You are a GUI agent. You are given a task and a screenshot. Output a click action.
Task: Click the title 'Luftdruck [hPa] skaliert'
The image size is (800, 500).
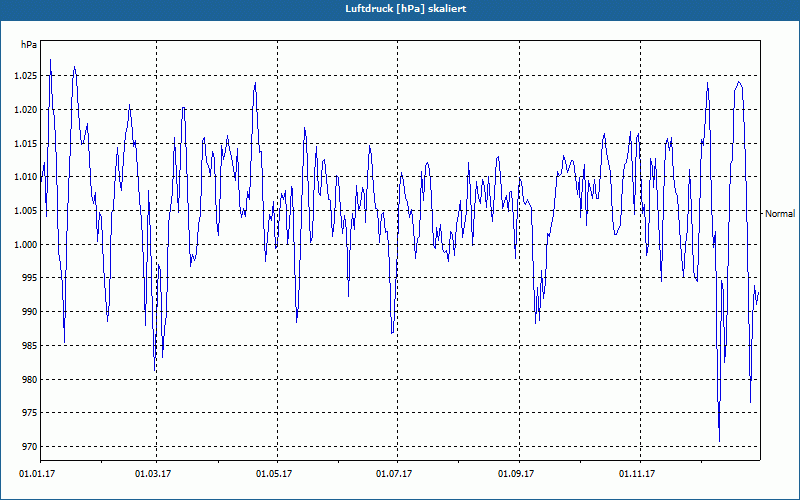(406, 9)
